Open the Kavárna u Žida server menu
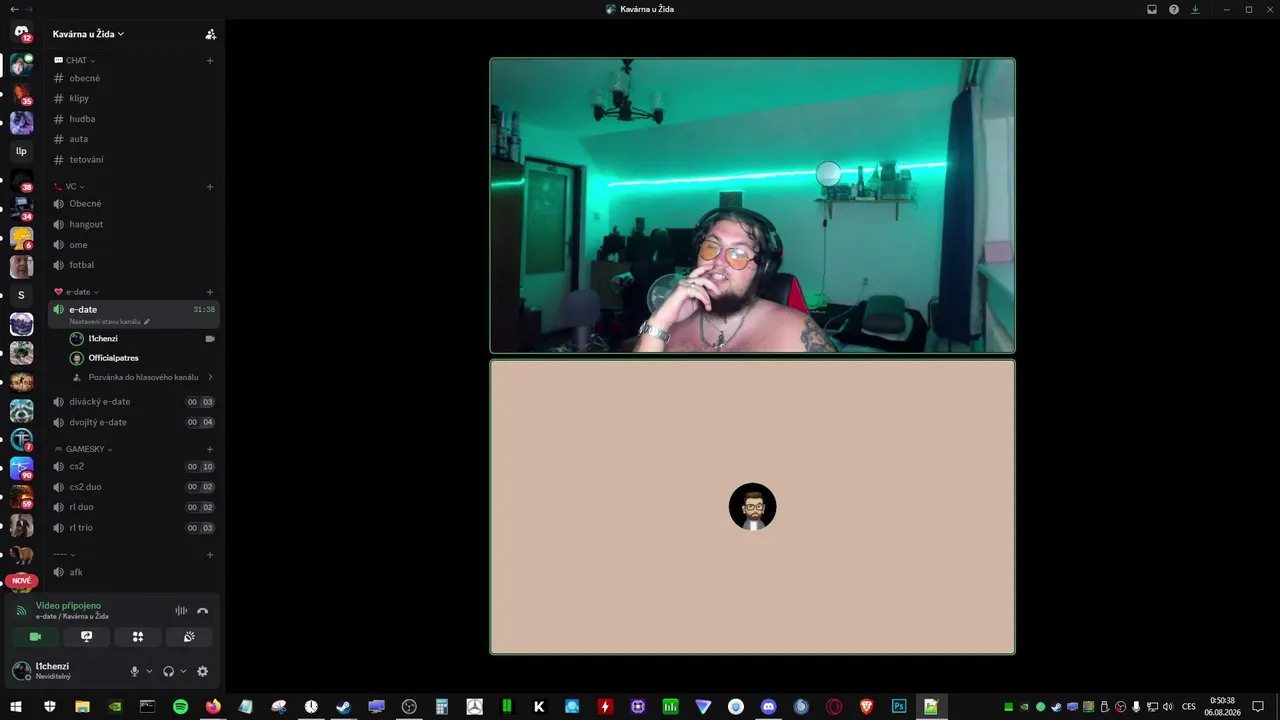Image resolution: width=1280 pixels, height=720 pixels. pyautogui.click(x=88, y=34)
